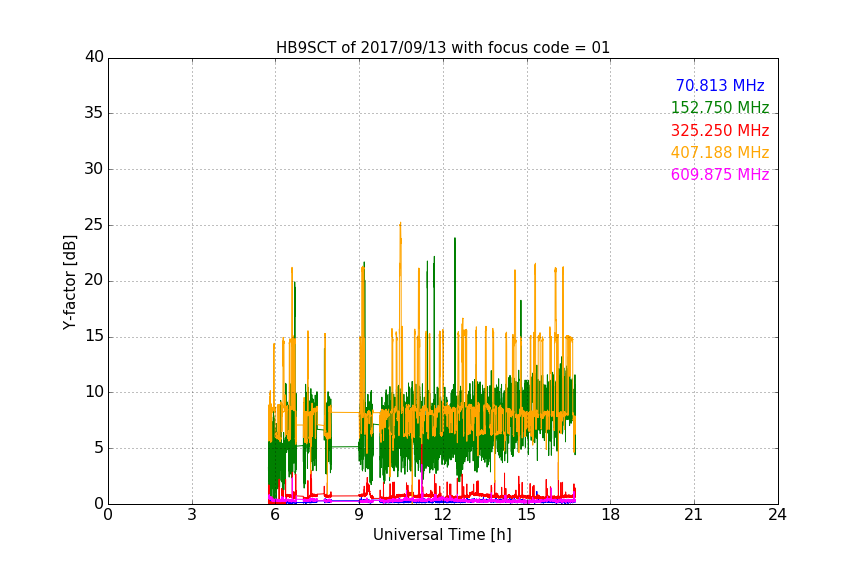Select the 407.188 MHz legend label
Viewport: 864px width, 576px height.
720,152
